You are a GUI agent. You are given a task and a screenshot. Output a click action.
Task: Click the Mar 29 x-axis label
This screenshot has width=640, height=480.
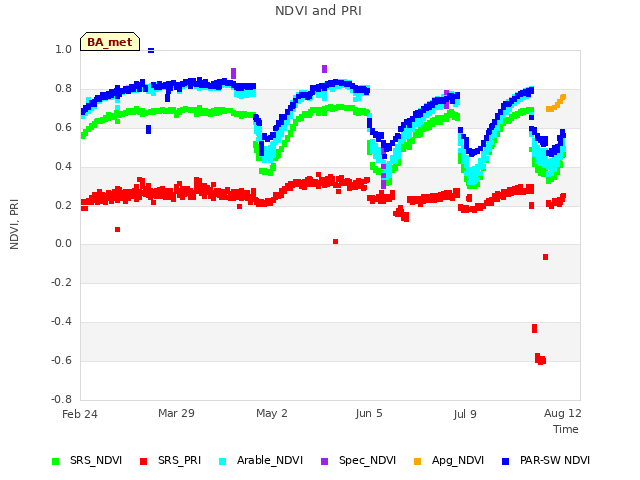click(x=176, y=413)
